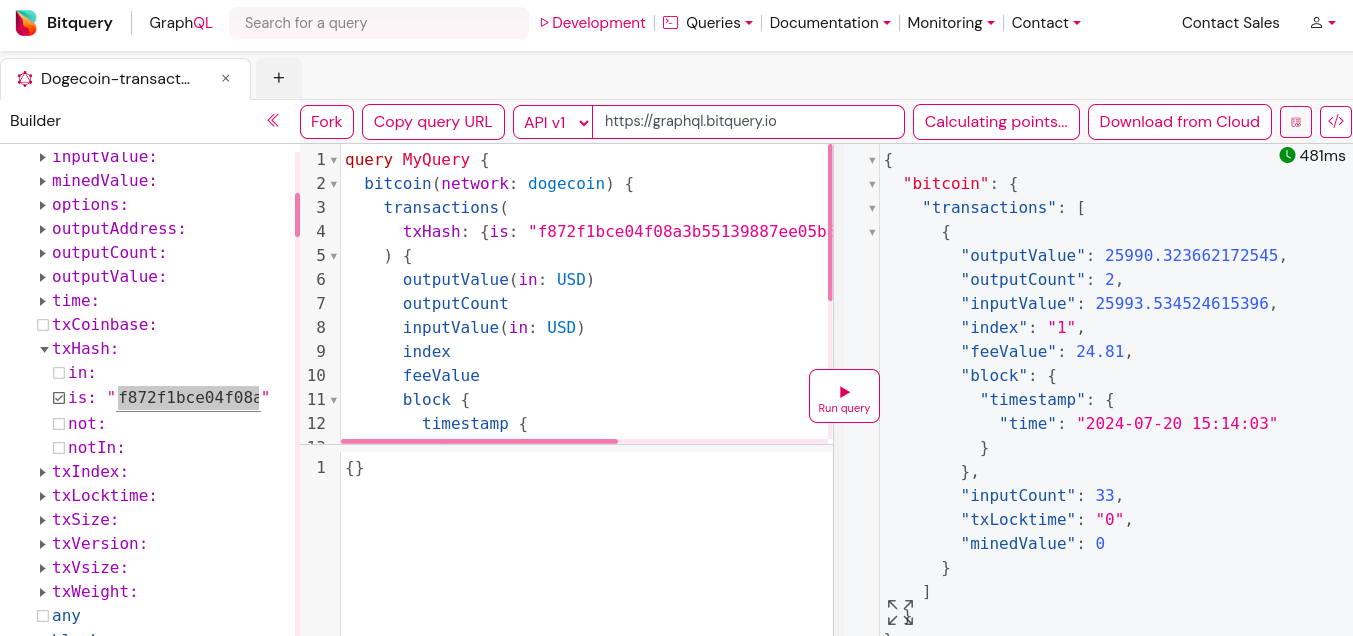Click the Calculating points... button

tap(996, 122)
